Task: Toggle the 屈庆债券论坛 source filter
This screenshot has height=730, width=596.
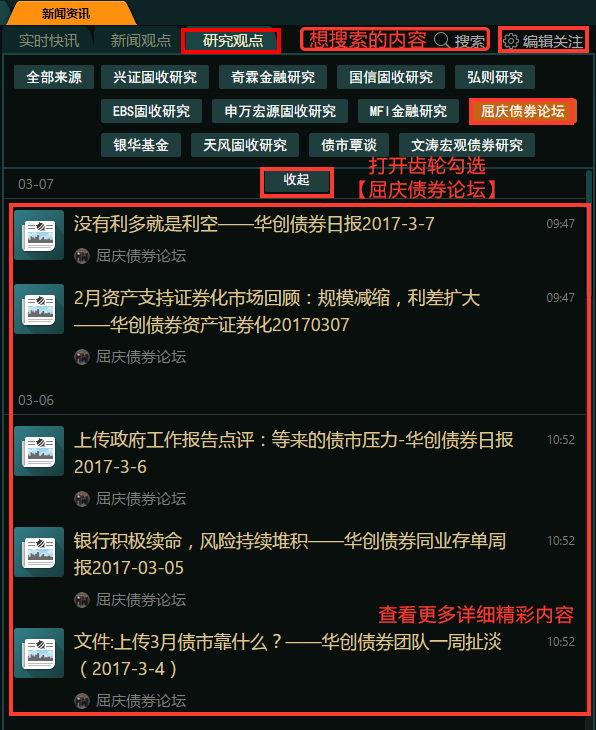Action: 522,111
